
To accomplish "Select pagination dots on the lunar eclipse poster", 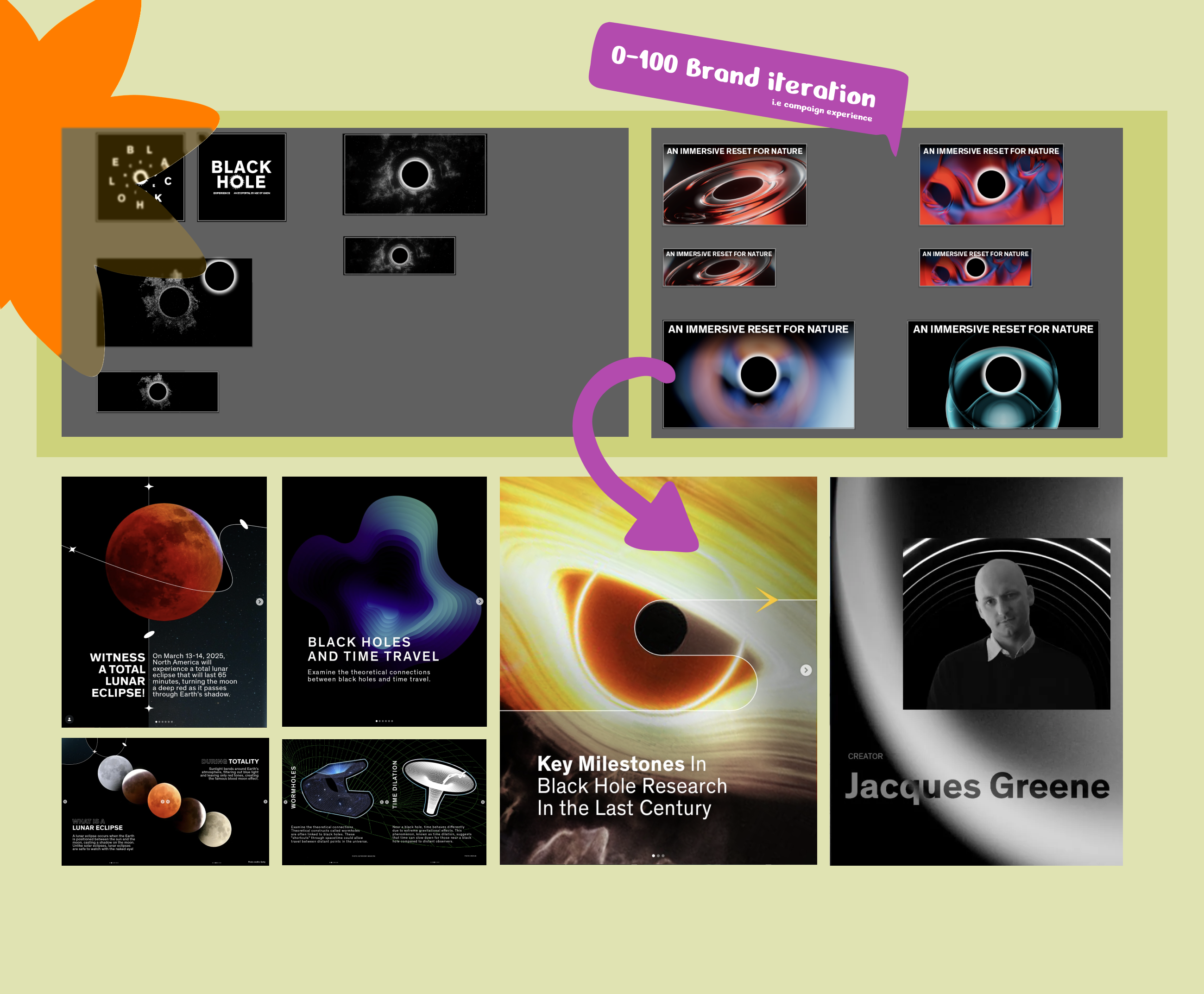I will click(164, 722).
